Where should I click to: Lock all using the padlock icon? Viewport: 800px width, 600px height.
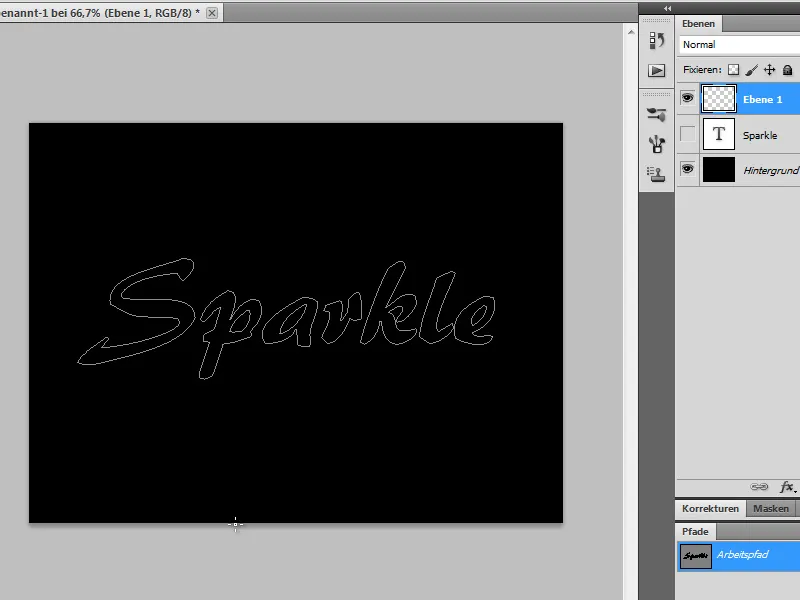pyautogui.click(x=788, y=70)
